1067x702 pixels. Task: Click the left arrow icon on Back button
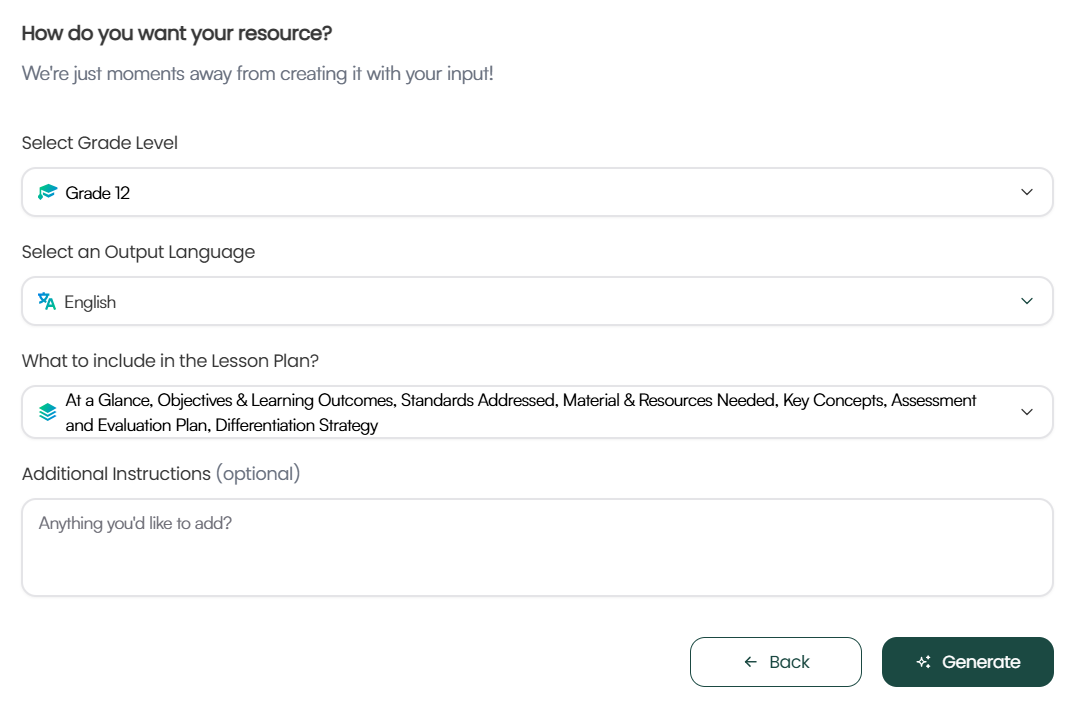point(750,662)
